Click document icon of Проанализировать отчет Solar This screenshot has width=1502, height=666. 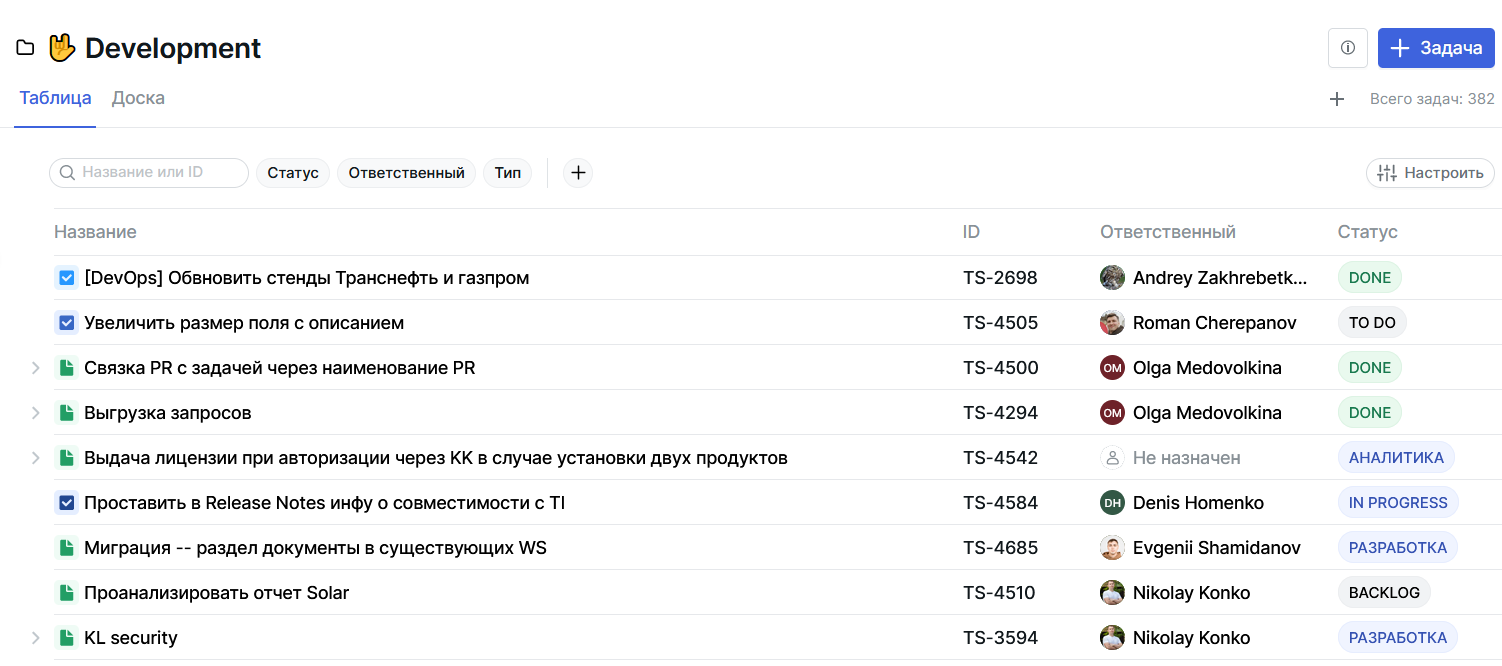(x=67, y=593)
